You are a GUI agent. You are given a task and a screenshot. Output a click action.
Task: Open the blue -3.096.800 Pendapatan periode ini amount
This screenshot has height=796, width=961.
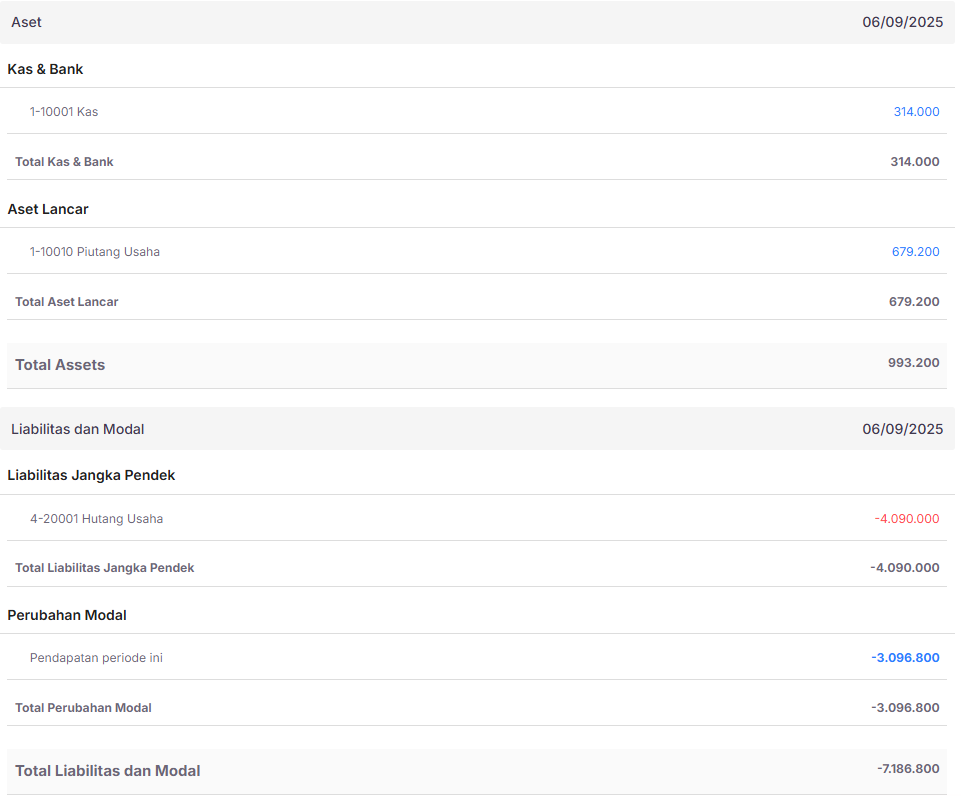[905, 658]
